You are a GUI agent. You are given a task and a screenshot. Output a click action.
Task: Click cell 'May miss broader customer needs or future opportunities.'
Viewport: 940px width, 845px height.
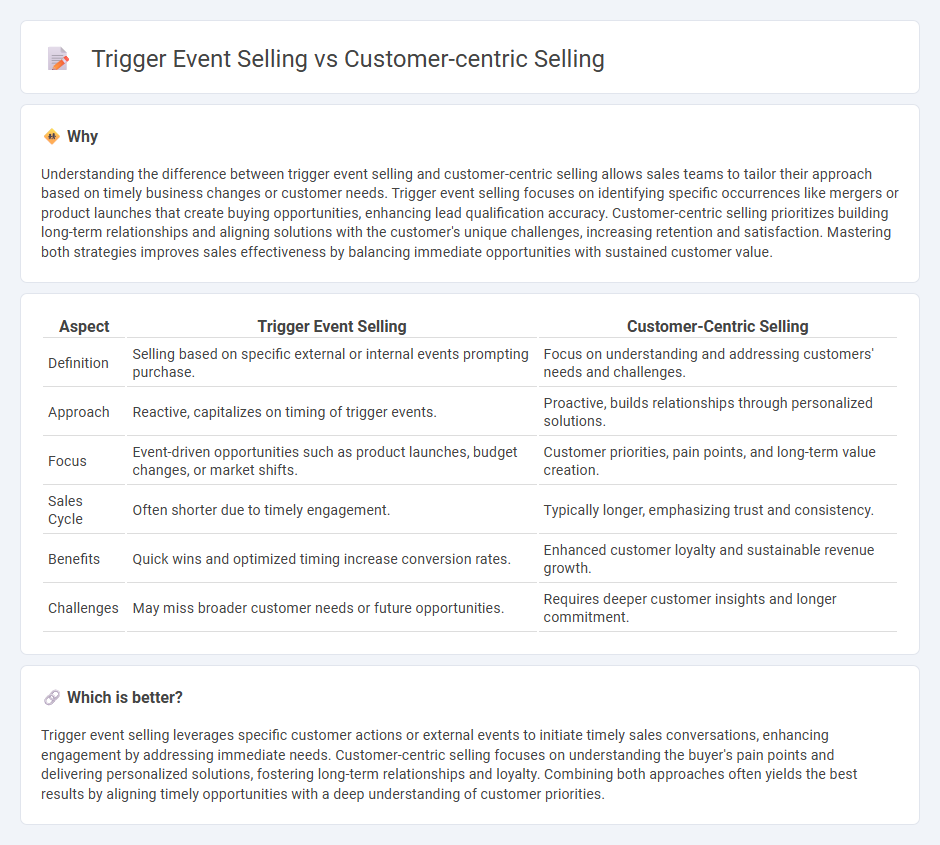(x=332, y=608)
